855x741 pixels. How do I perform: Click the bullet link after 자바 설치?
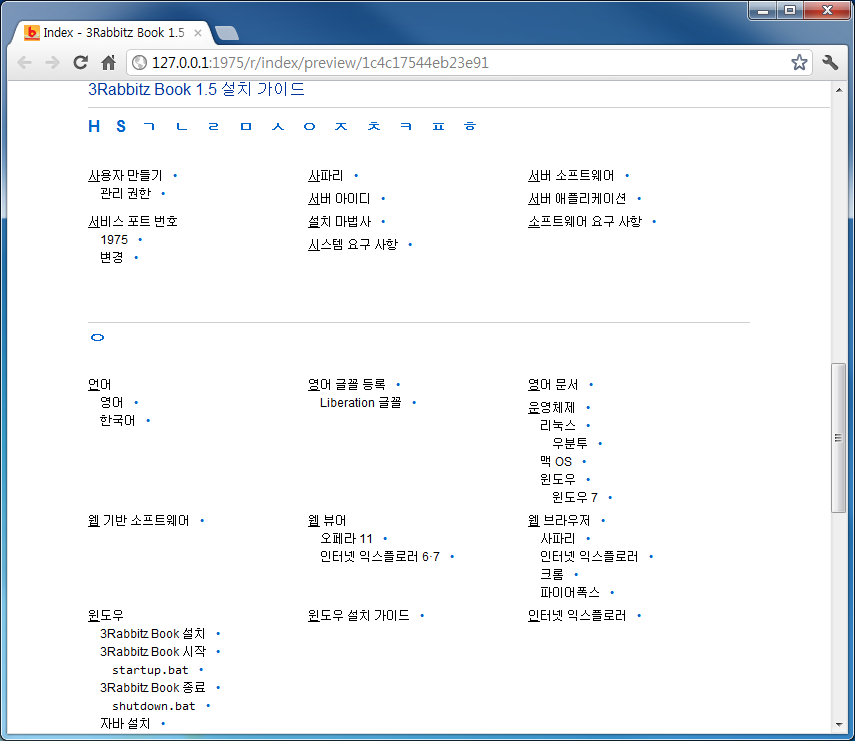point(163,724)
